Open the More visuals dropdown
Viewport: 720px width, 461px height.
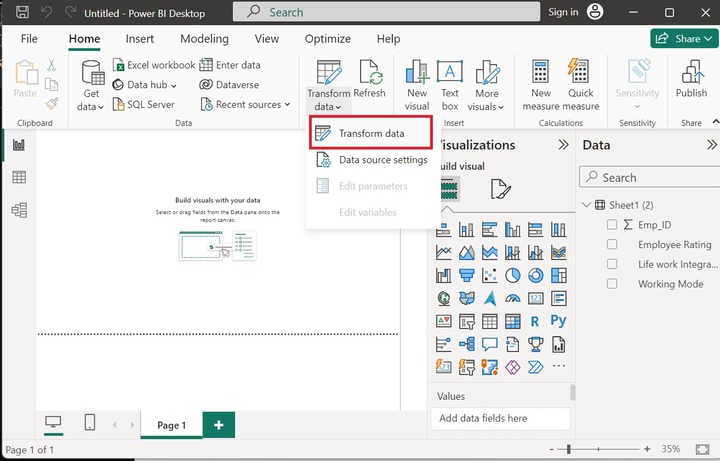(x=486, y=86)
